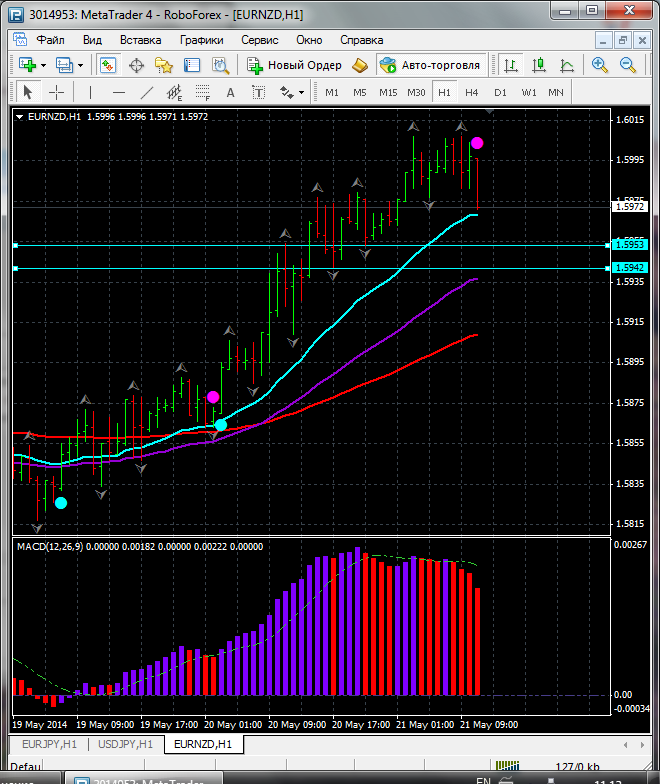Select the crosshair tool
Image resolution: width=660 pixels, height=784 pixels.
point(57,92)
